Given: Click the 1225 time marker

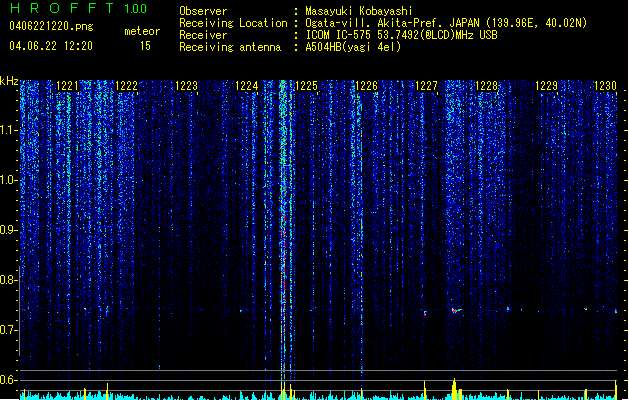Looking at the screenshot, I should 306,86.
